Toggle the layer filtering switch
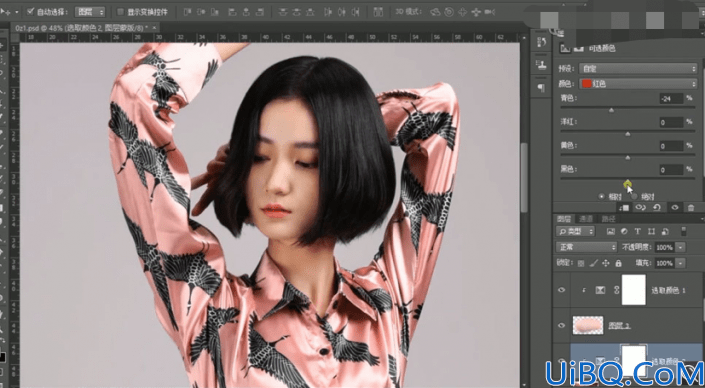Viewport: 705px width, 388px height. click(x=684, y=231)
